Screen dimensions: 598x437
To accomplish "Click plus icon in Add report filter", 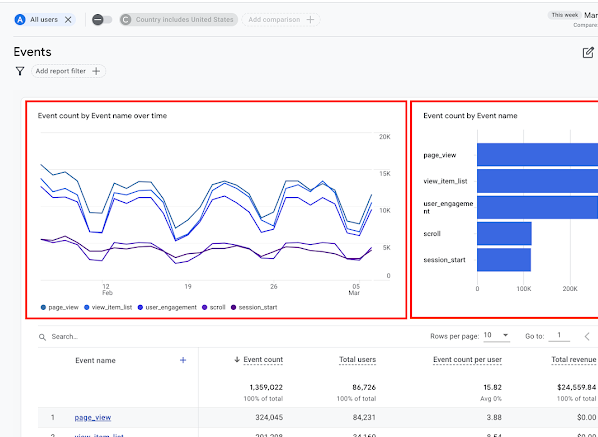I will (x=96, y=71).
